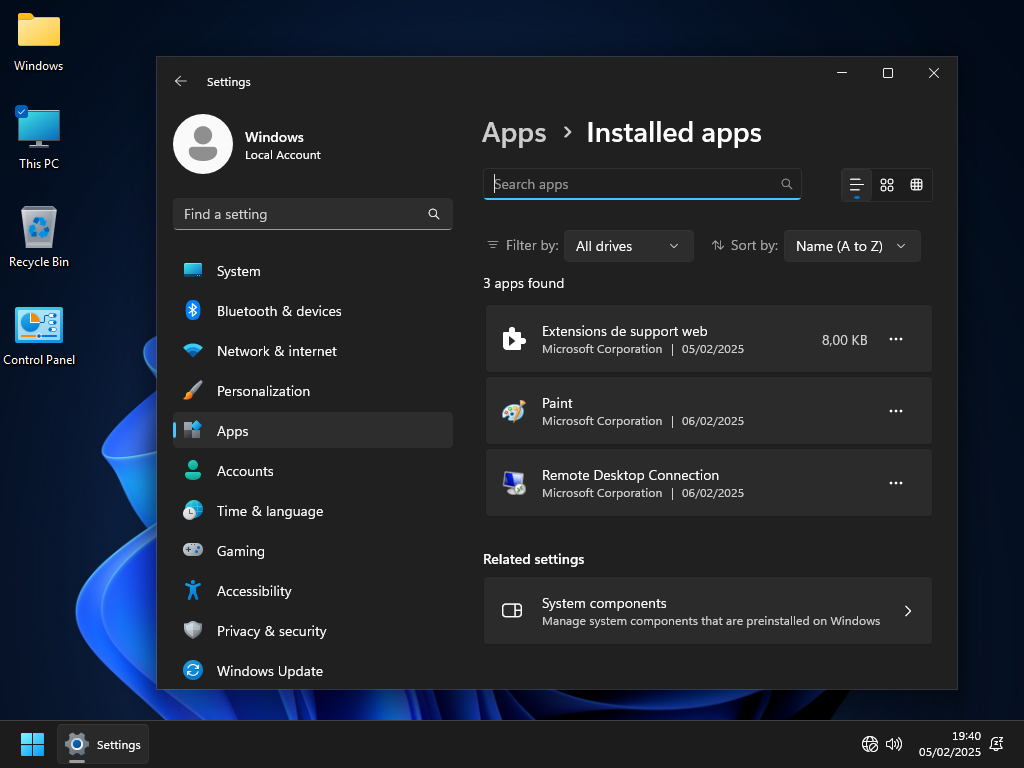1024x768 pixels.
Task: Open the notifications bell icon
Action: point(997,744)
